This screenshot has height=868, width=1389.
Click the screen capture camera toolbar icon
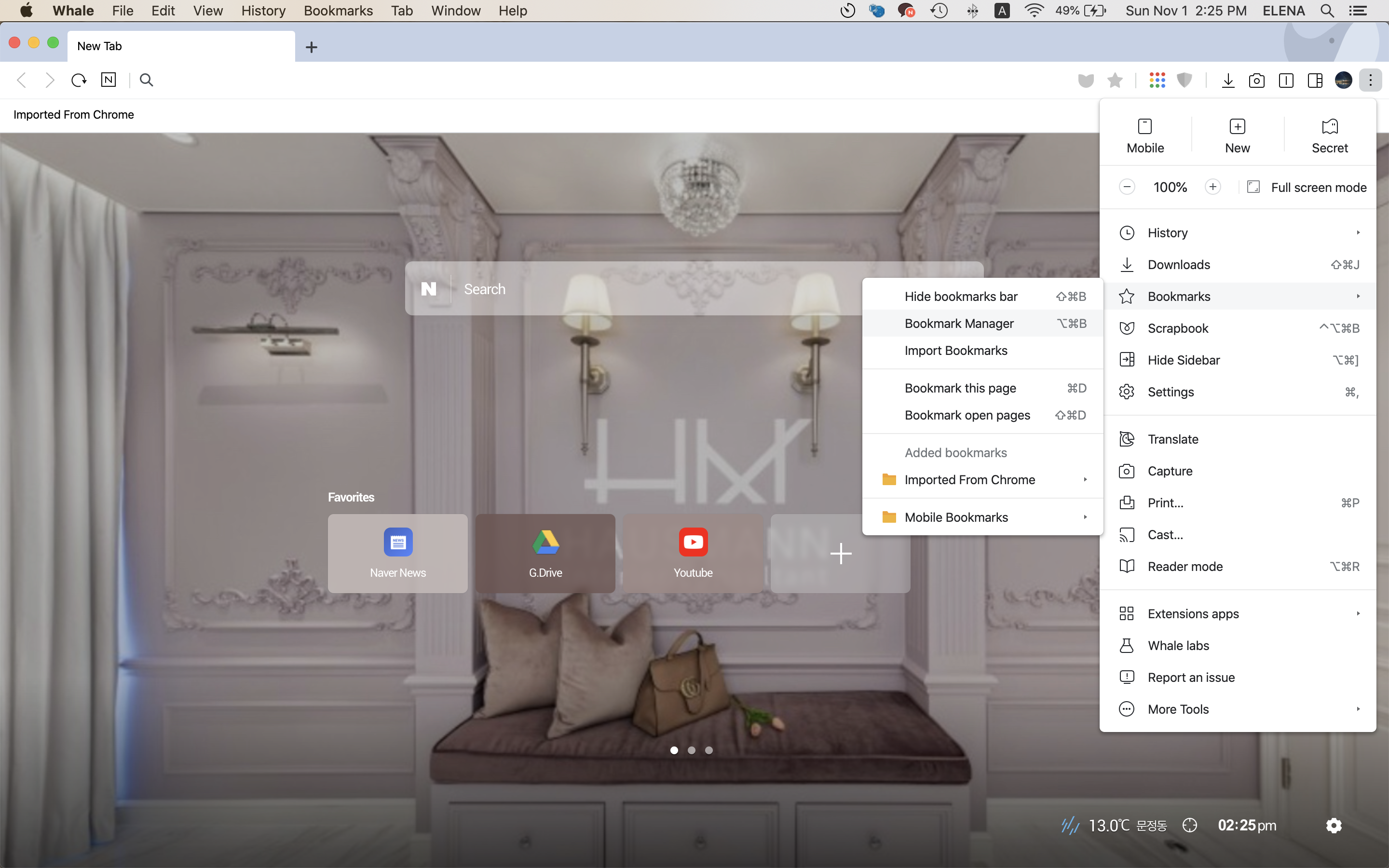pos(1256,81)
